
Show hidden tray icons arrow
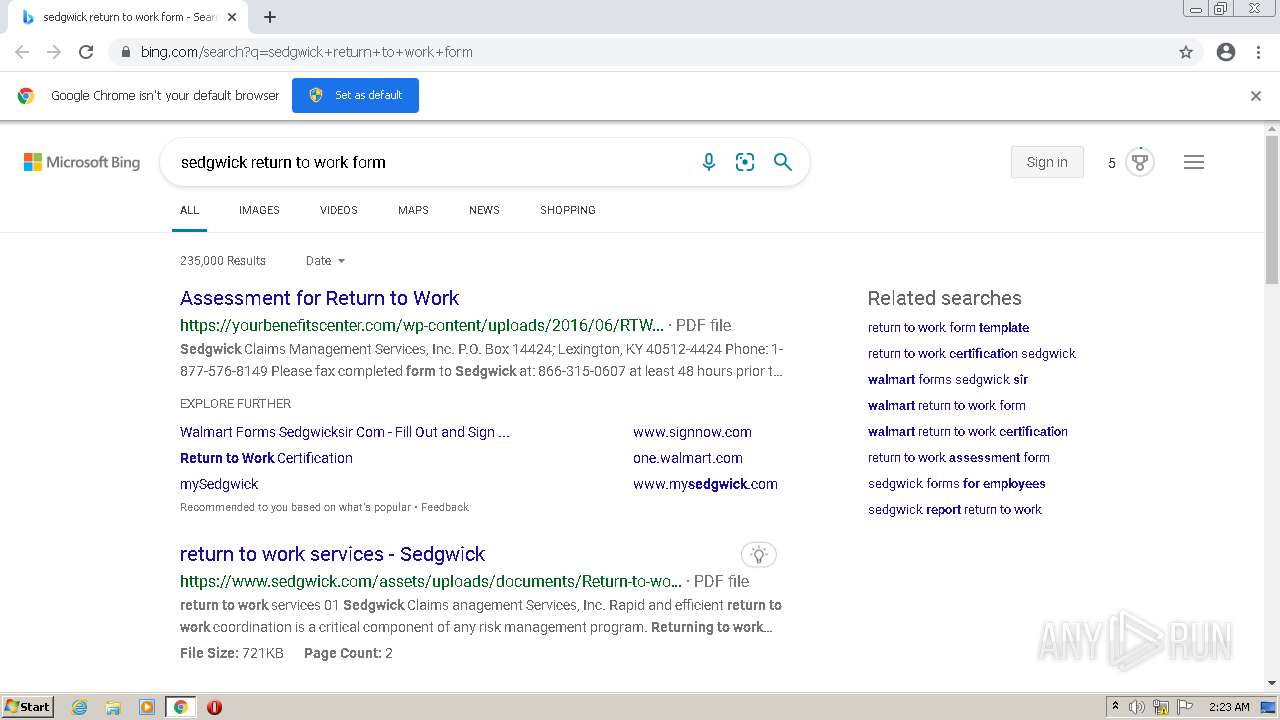1115,707
